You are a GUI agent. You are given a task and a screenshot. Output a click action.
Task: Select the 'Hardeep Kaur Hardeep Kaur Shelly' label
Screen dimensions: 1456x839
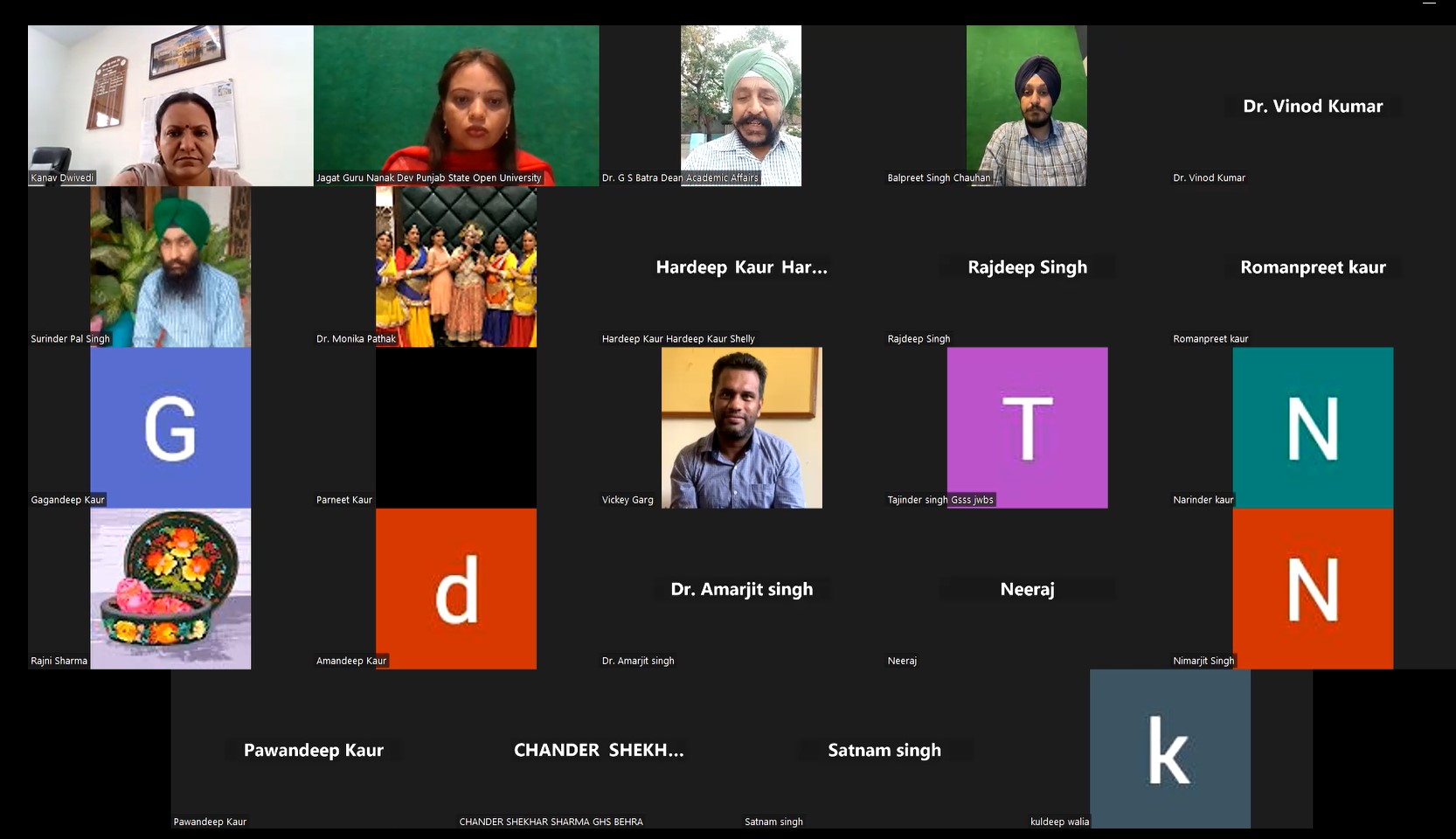(678, 339)
